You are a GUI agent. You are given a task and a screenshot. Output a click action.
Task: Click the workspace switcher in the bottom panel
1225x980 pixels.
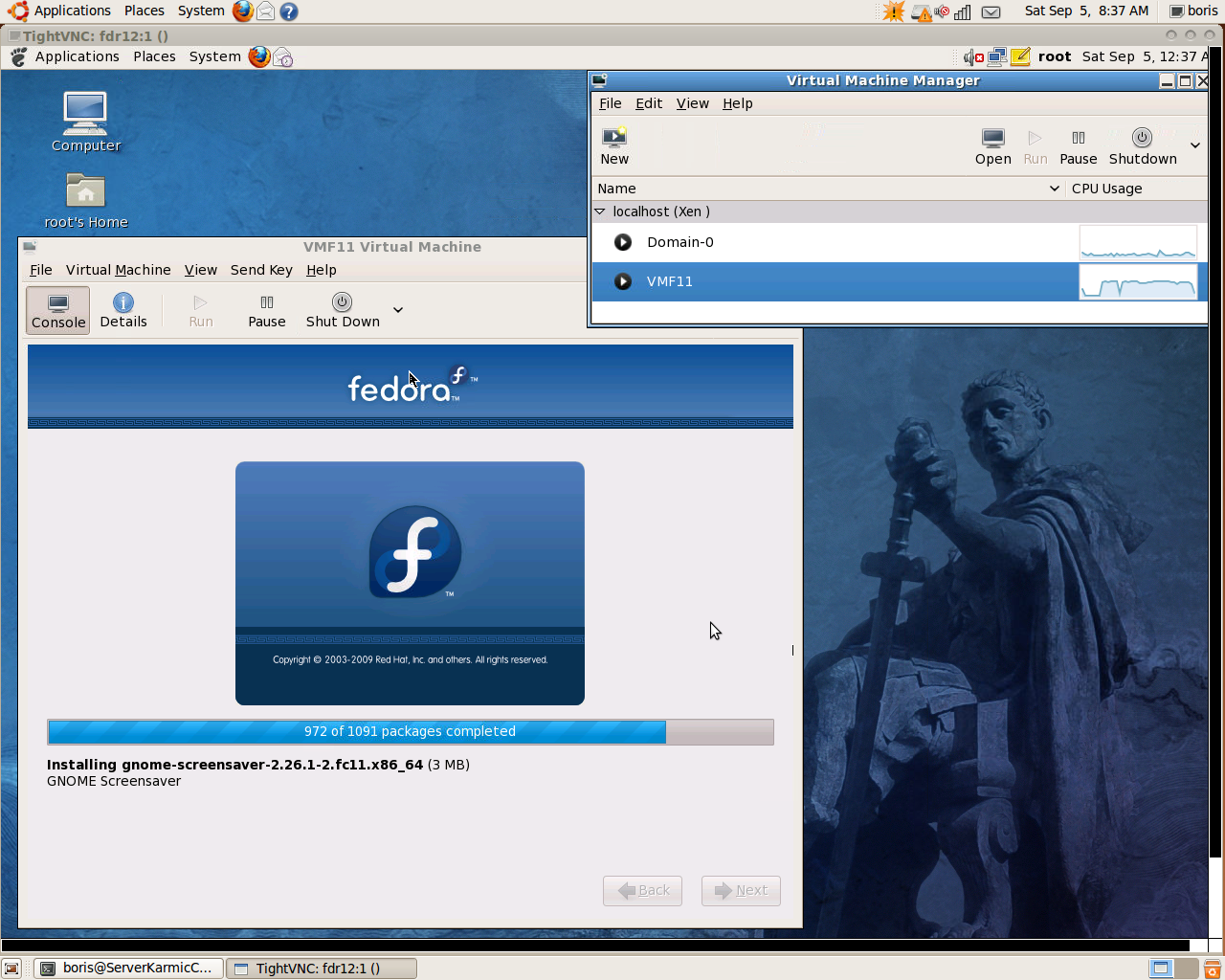point(1172,969)
